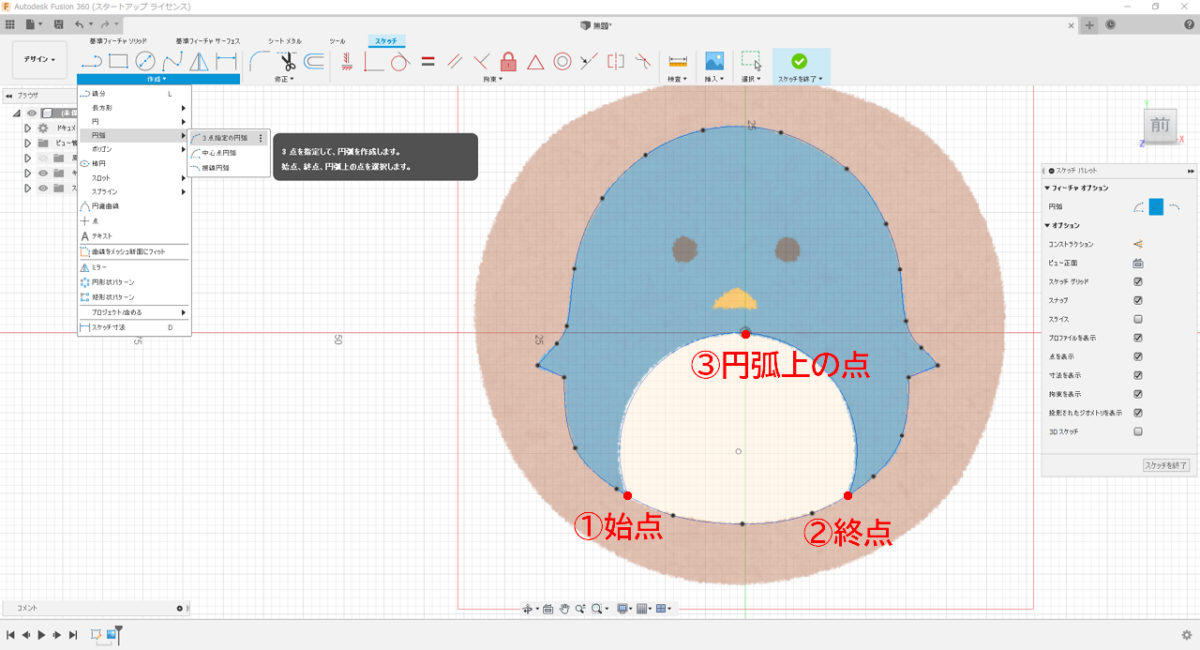This screenshot has height=650, width=1200.
Task: Toggle the Show Points (点を表示) checkbox
Action: 1138,357
